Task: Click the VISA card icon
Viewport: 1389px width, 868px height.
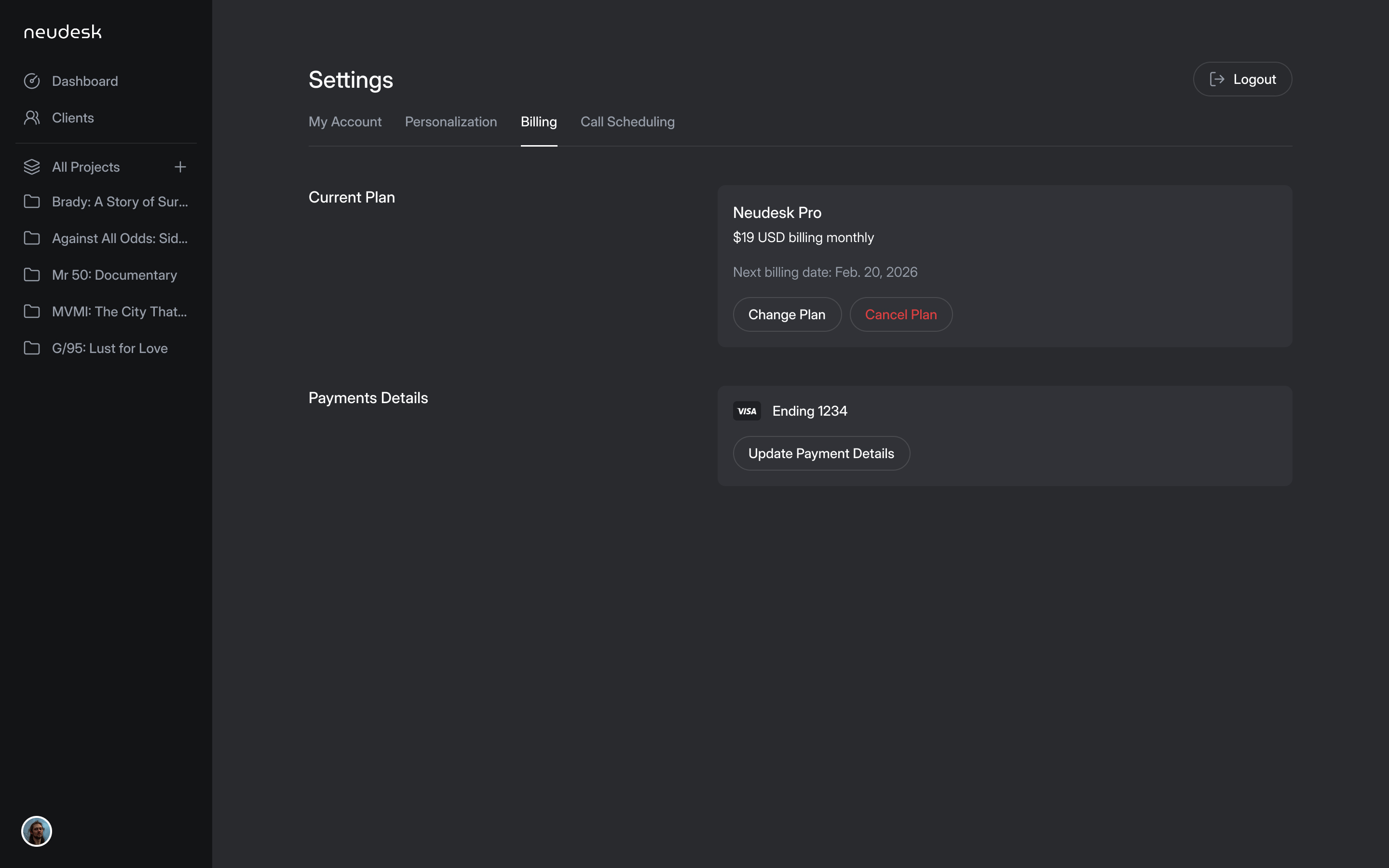Action: coord(747,411)
